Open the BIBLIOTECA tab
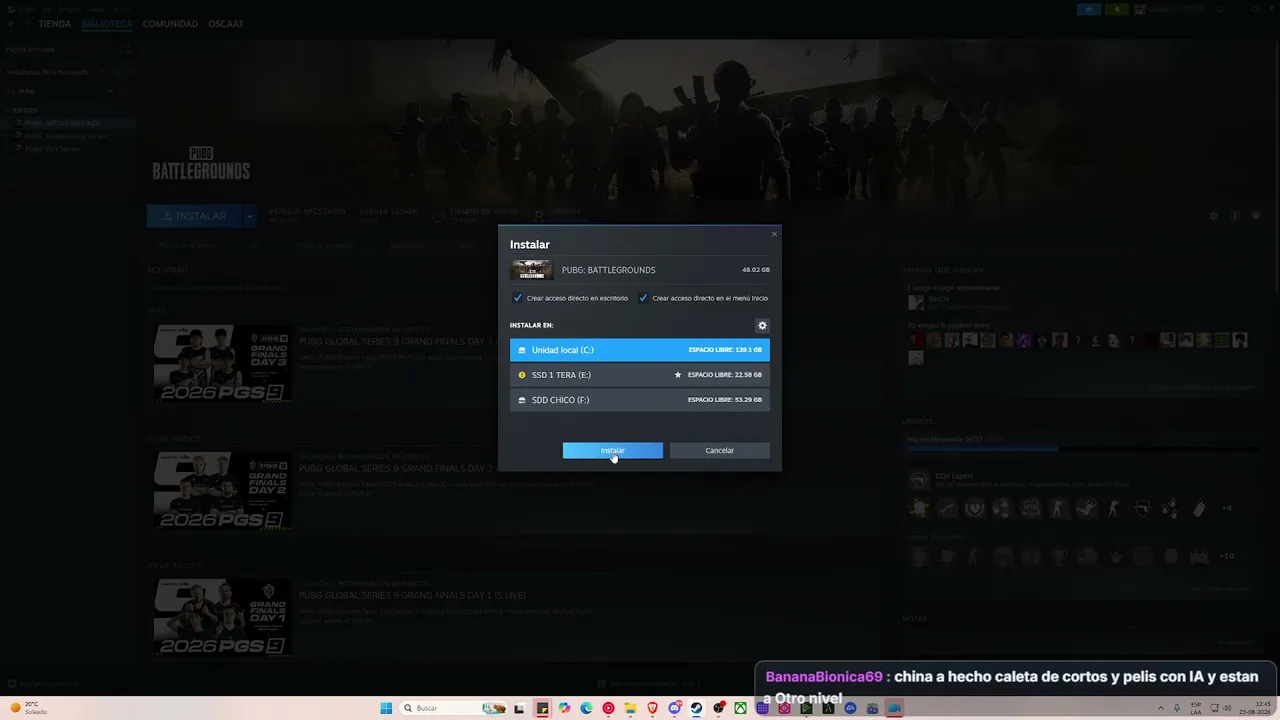The height and width of the screenshot is (720, 1280). (107, 24)
